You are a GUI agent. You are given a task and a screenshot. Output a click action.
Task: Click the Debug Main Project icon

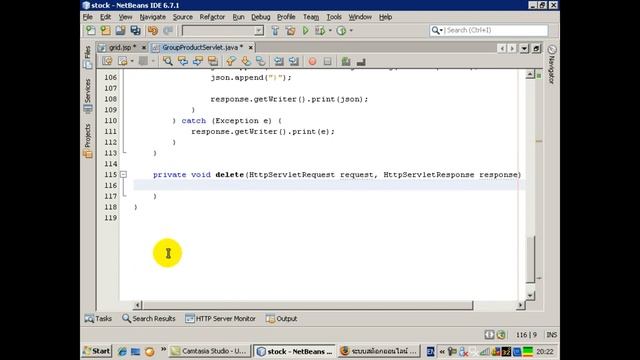(320, 30)
